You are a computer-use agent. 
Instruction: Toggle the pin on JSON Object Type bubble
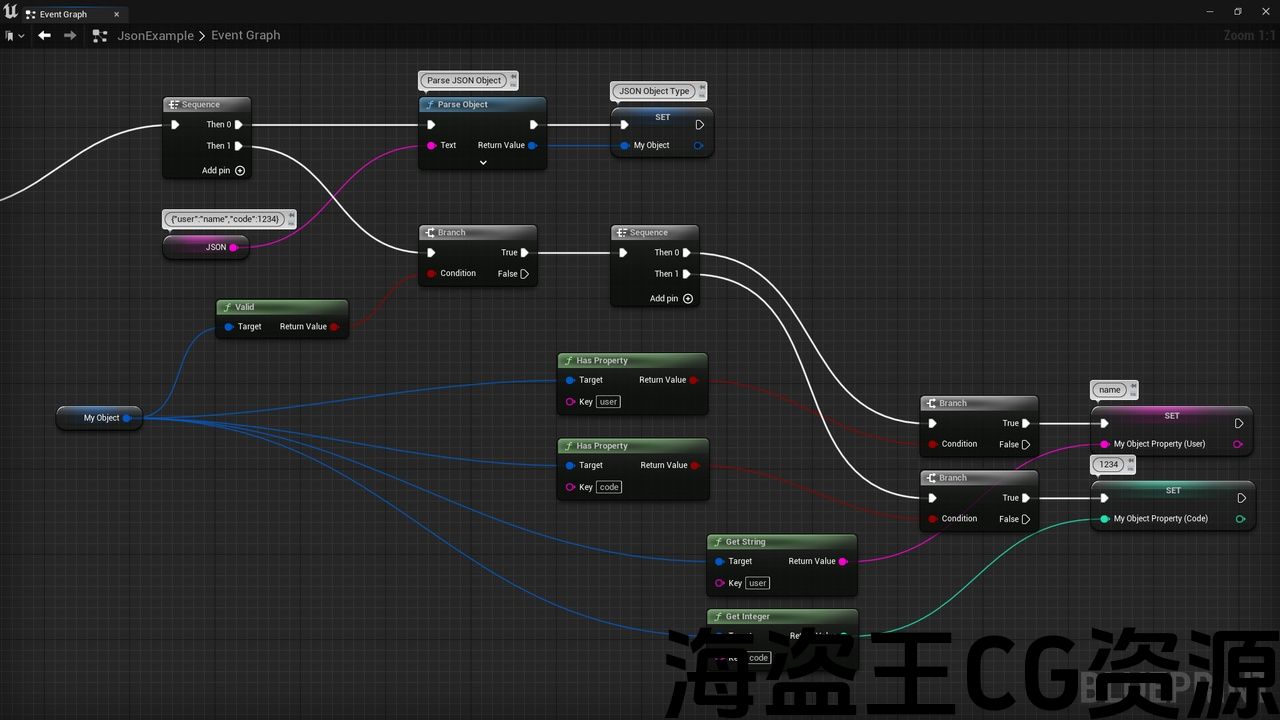click(x=702, y=88)
